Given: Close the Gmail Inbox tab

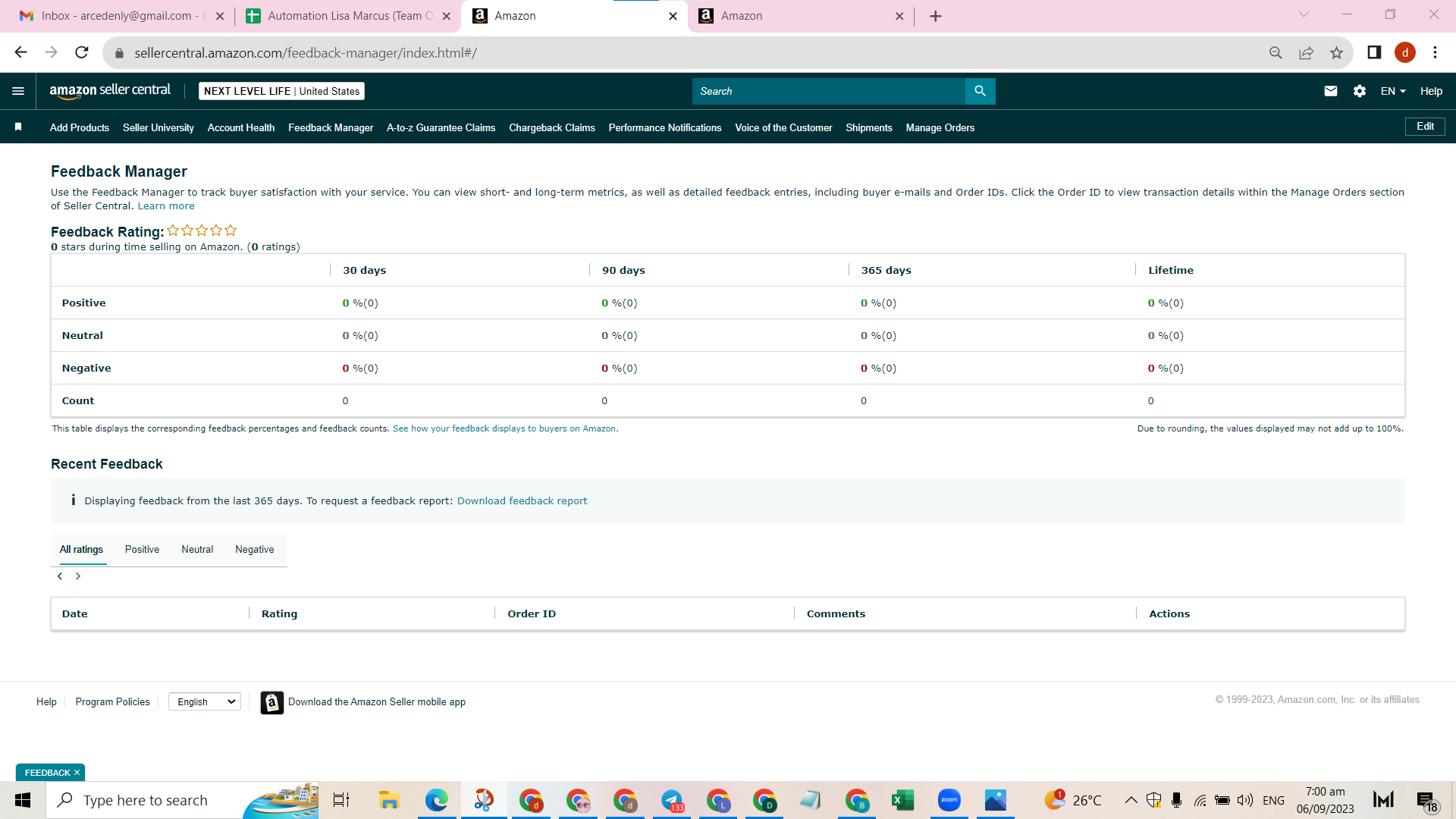Looking at the screenshot, I should click(x=220, y=16).
